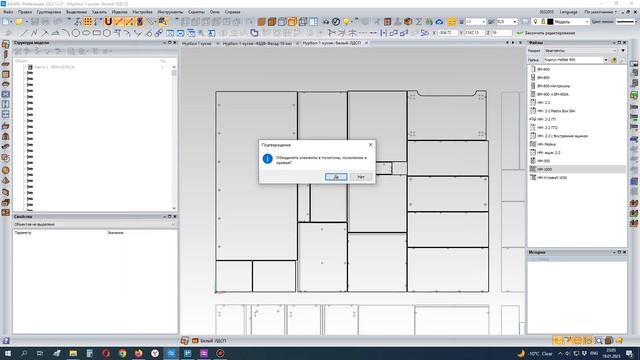The height and width of the screenshot is (360, 640).
Task: Click the magnifier icon in bottom-right status bar
Action: (598, 340)
